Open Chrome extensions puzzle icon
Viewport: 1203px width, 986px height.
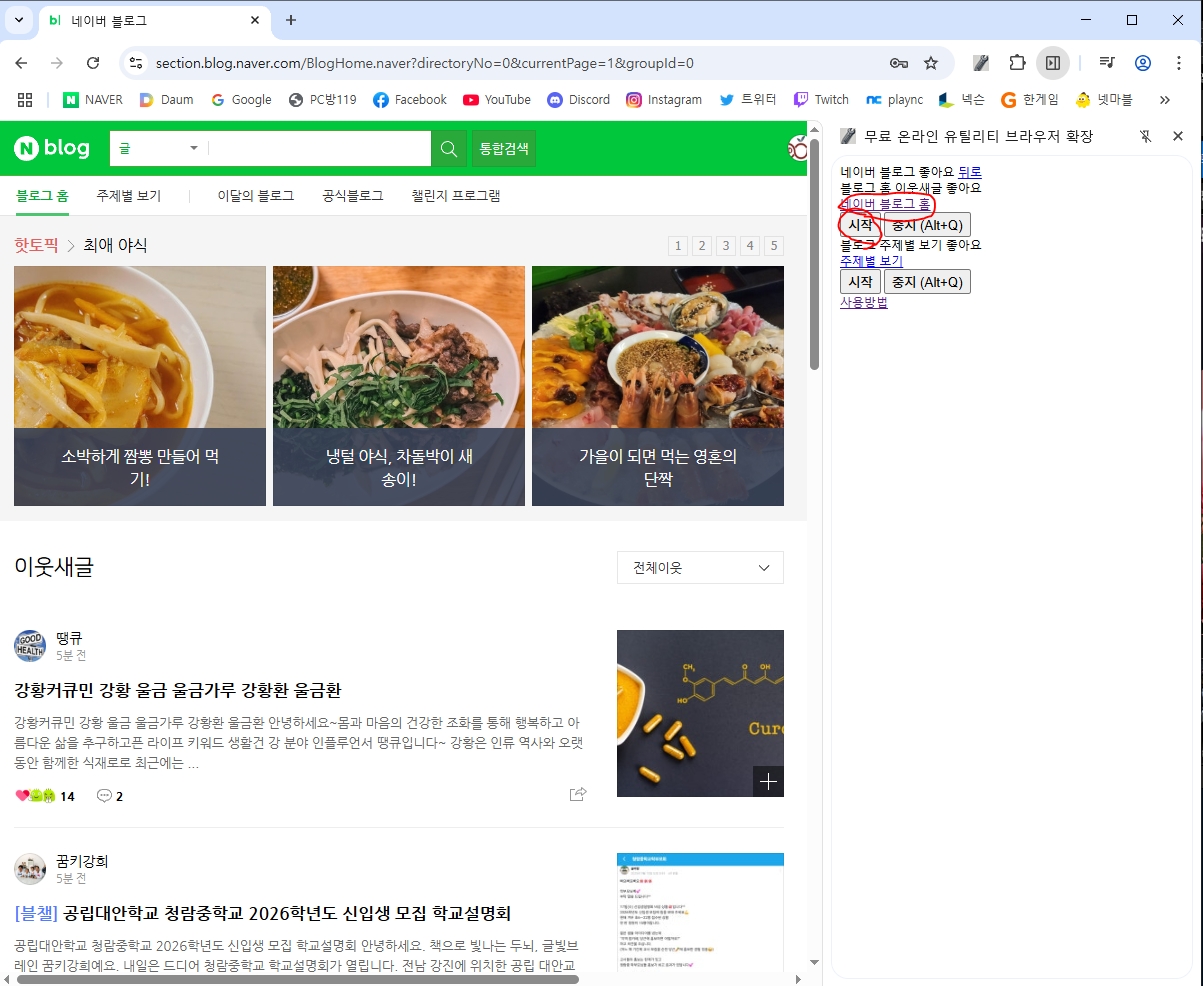(x=1017, y=63)
